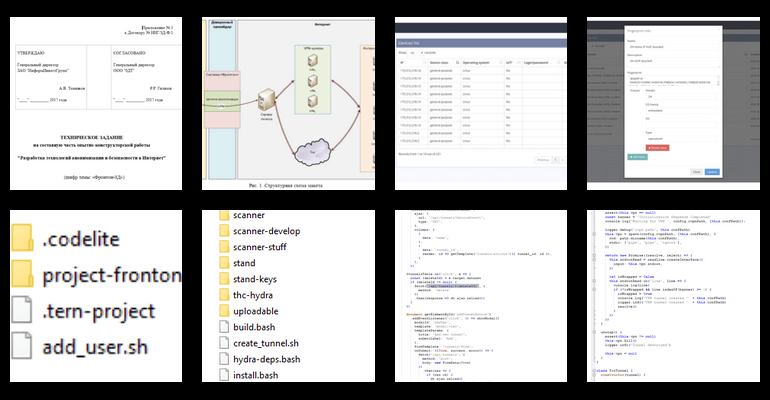
Task: Open the technical assignment document thumbnail
Action: click(x=96, y=104)
